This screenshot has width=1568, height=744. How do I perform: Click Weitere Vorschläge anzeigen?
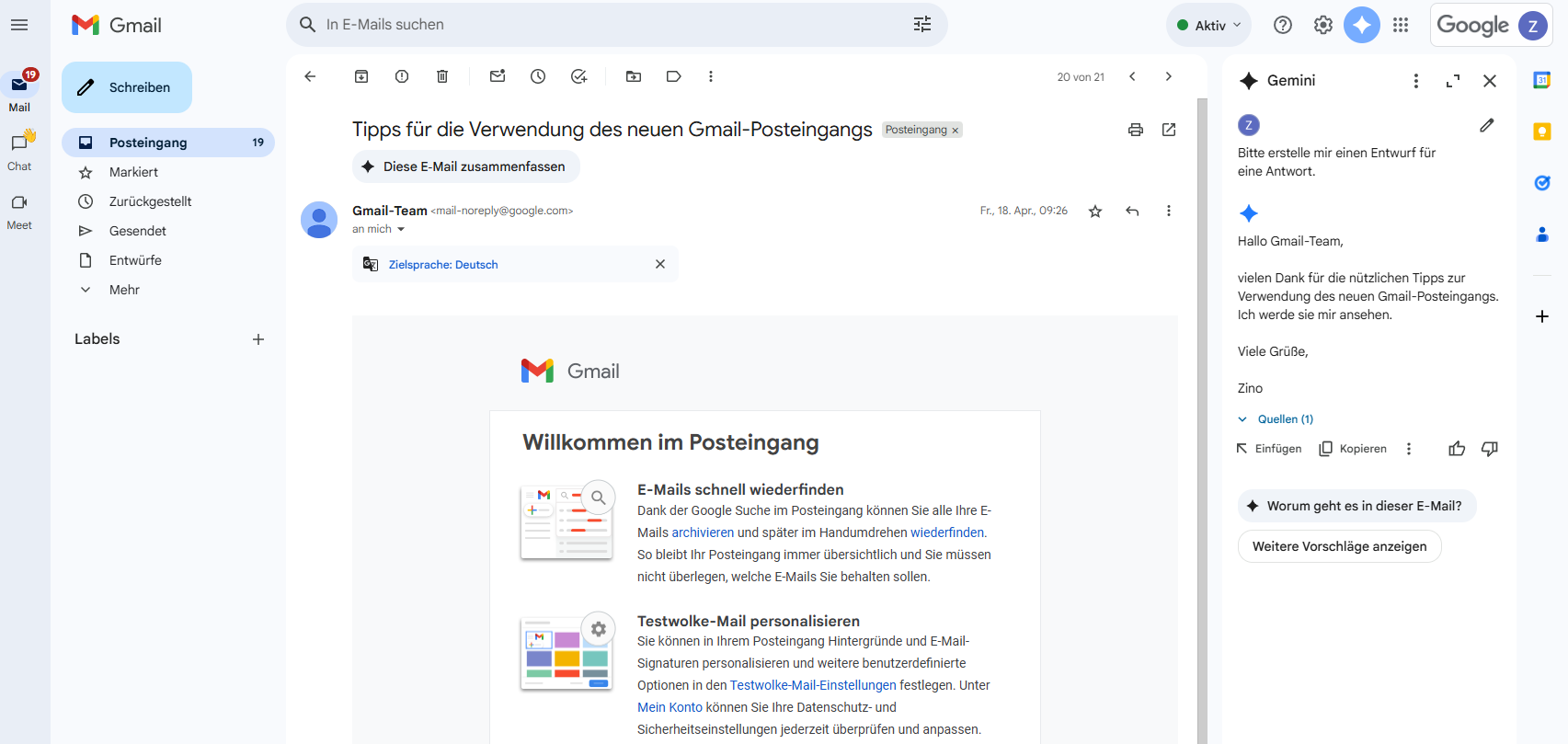1339,546
